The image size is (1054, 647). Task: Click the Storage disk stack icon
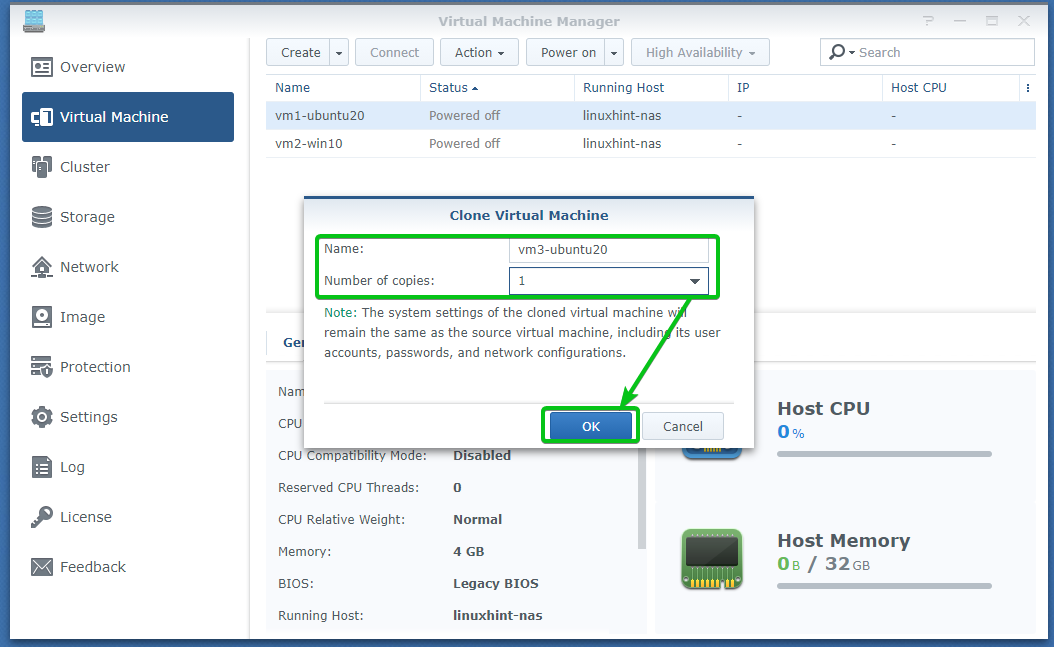pyautogui.click(x=42, y=217)
